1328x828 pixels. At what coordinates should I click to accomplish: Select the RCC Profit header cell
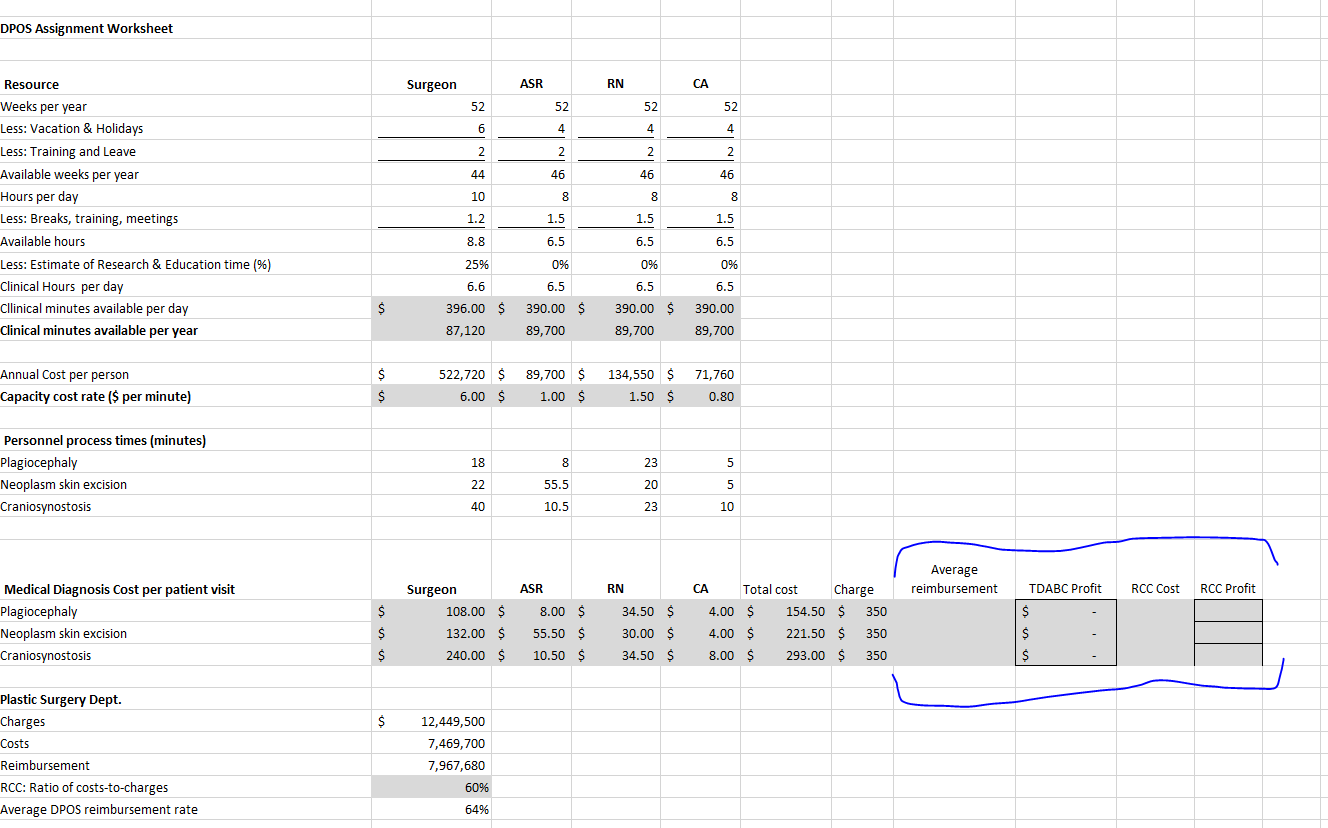1228,589
